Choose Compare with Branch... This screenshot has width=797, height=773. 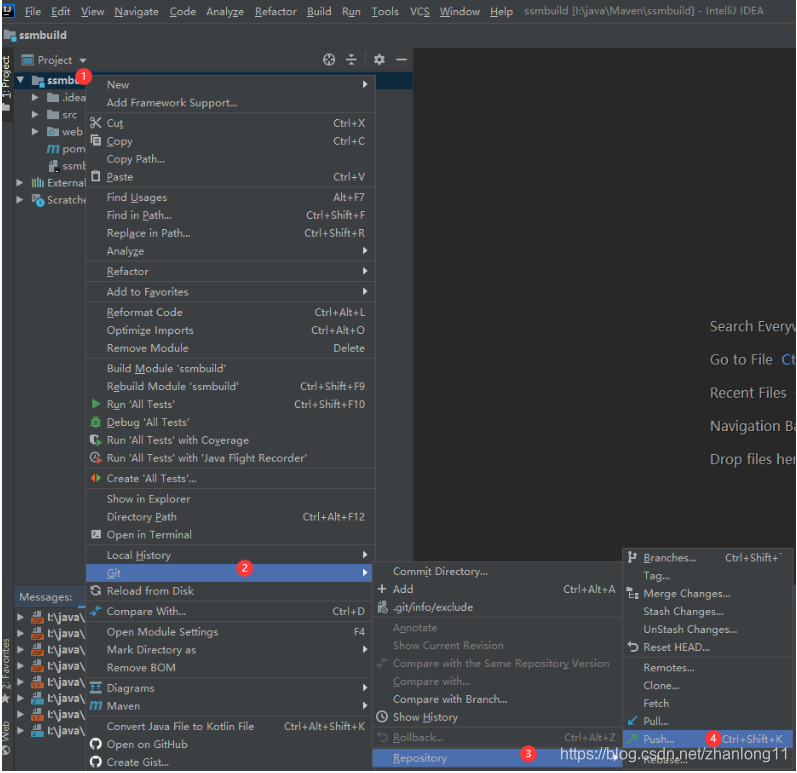point(450,699)
